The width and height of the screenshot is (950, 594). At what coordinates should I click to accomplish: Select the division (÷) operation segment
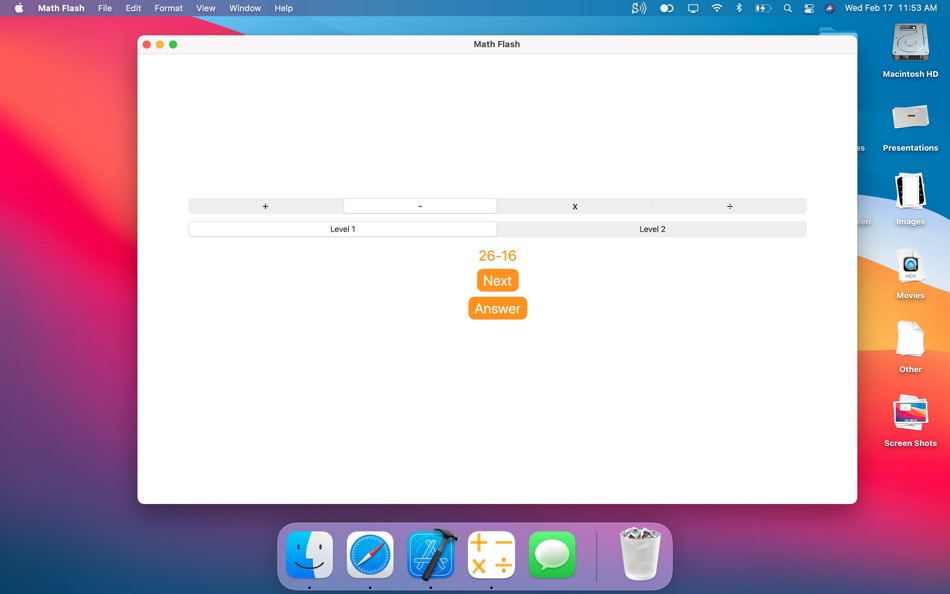(729, 206)
